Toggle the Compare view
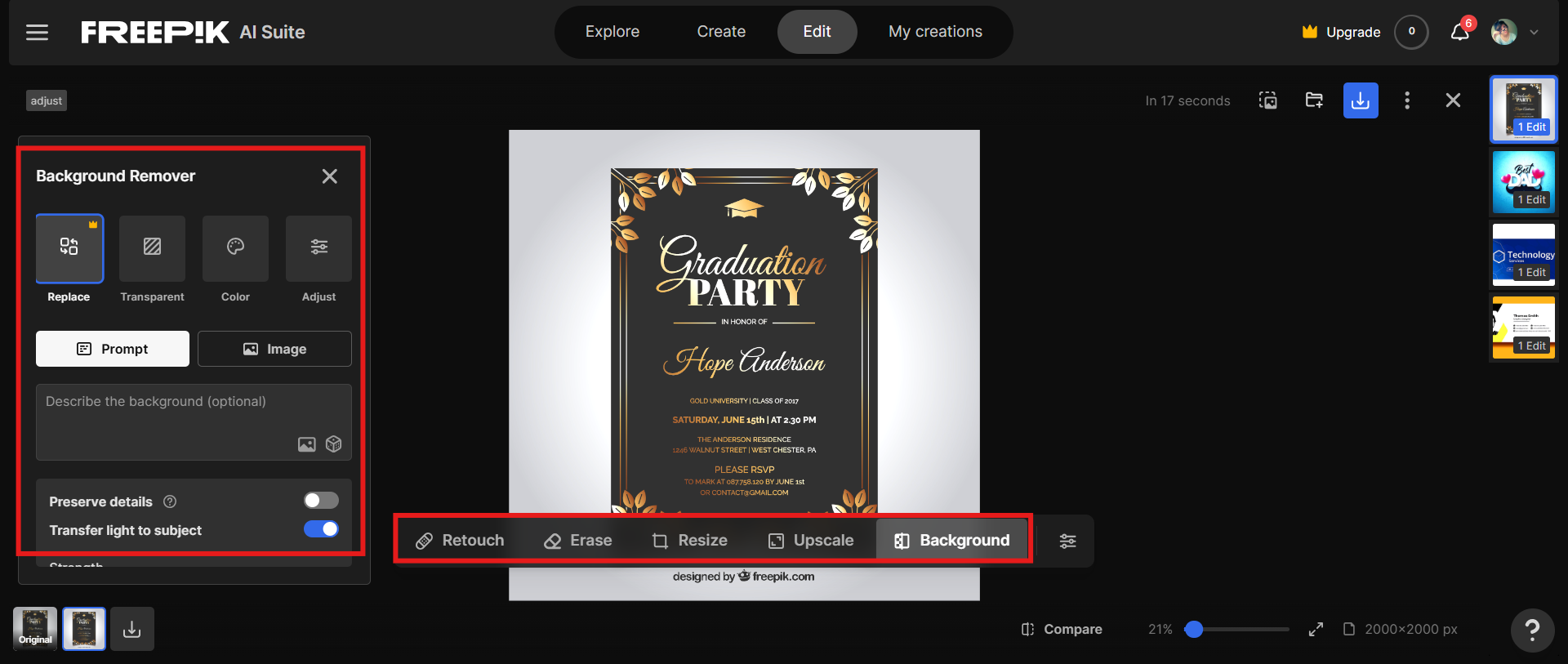 1062,629
